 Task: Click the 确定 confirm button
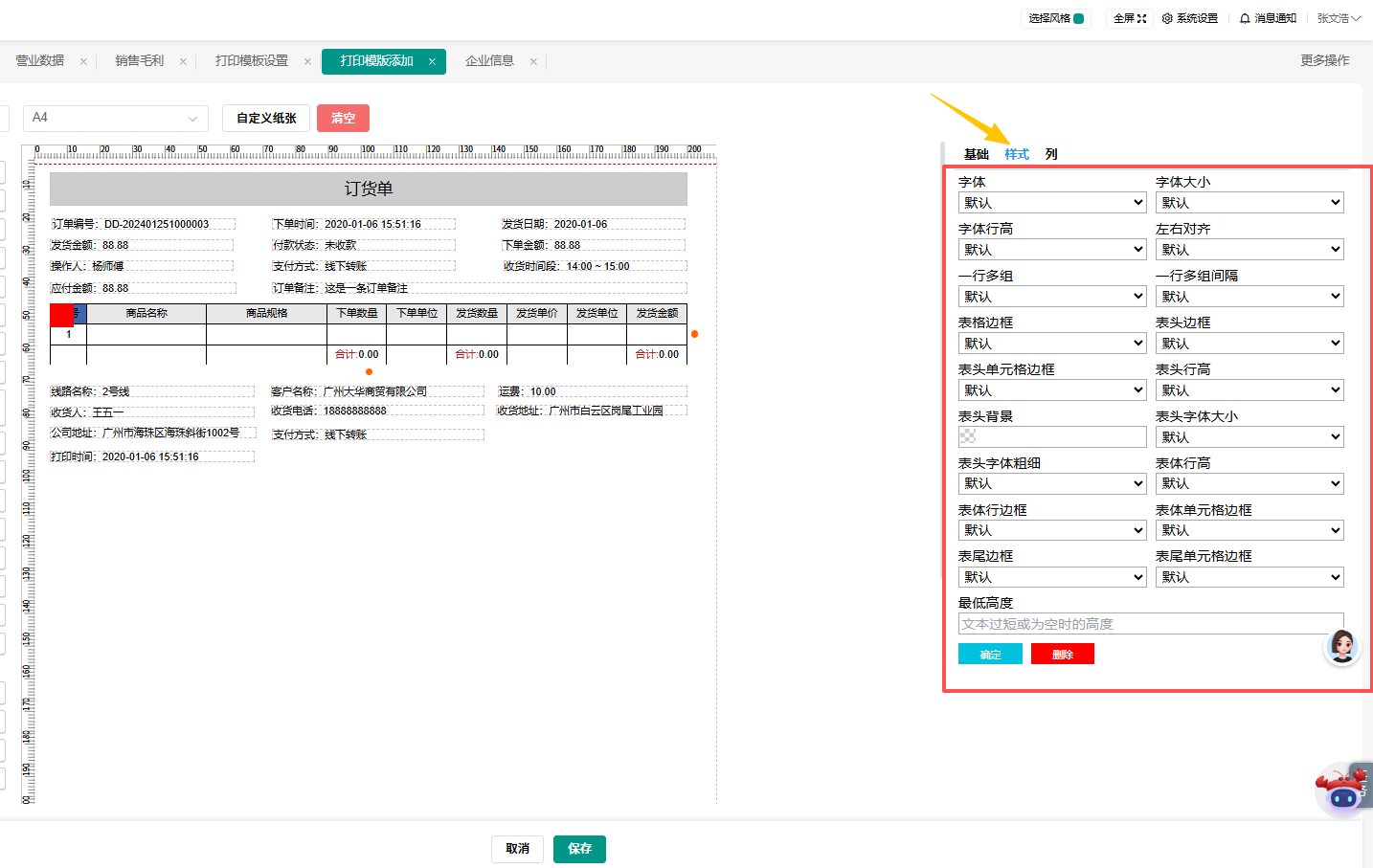coord(990,654)
